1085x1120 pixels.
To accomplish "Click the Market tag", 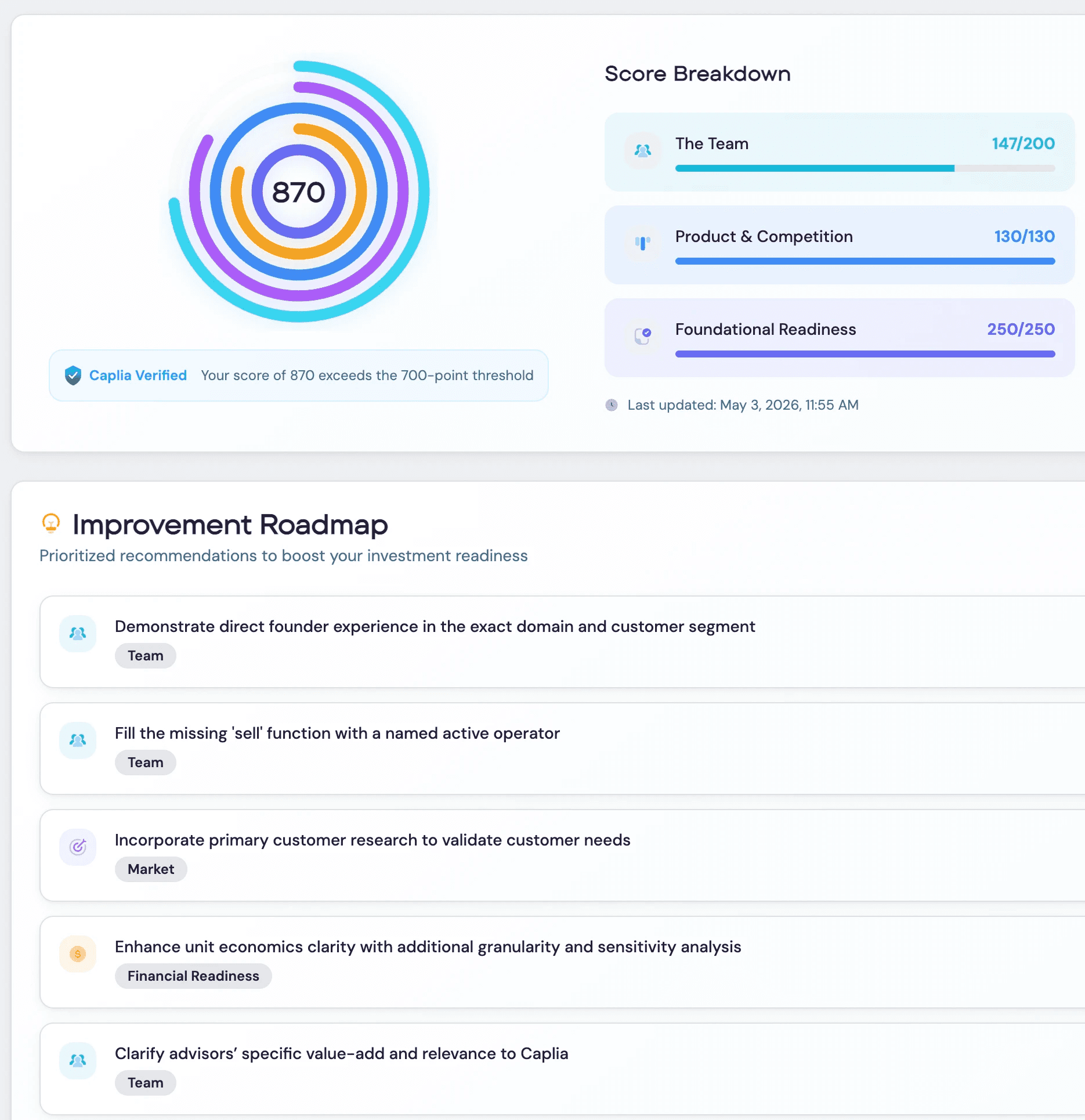I will tap(151, 869).
